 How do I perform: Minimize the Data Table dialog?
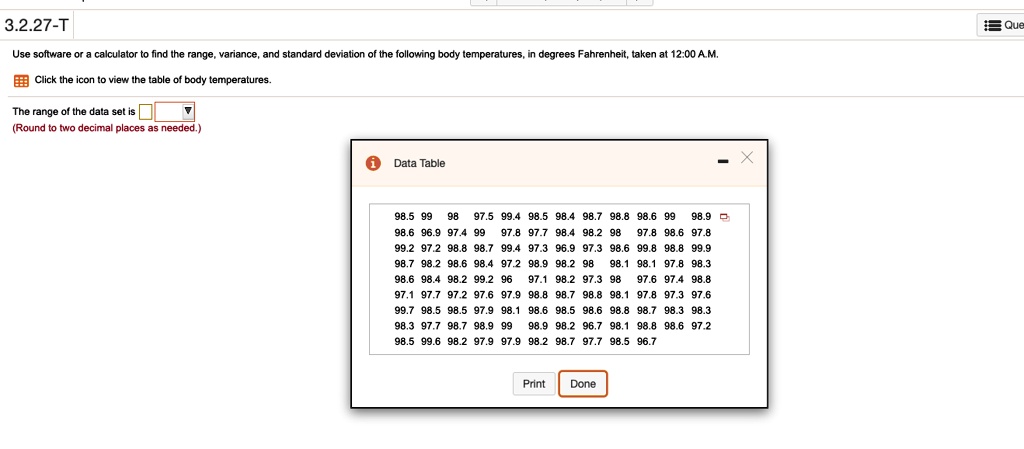723,161
